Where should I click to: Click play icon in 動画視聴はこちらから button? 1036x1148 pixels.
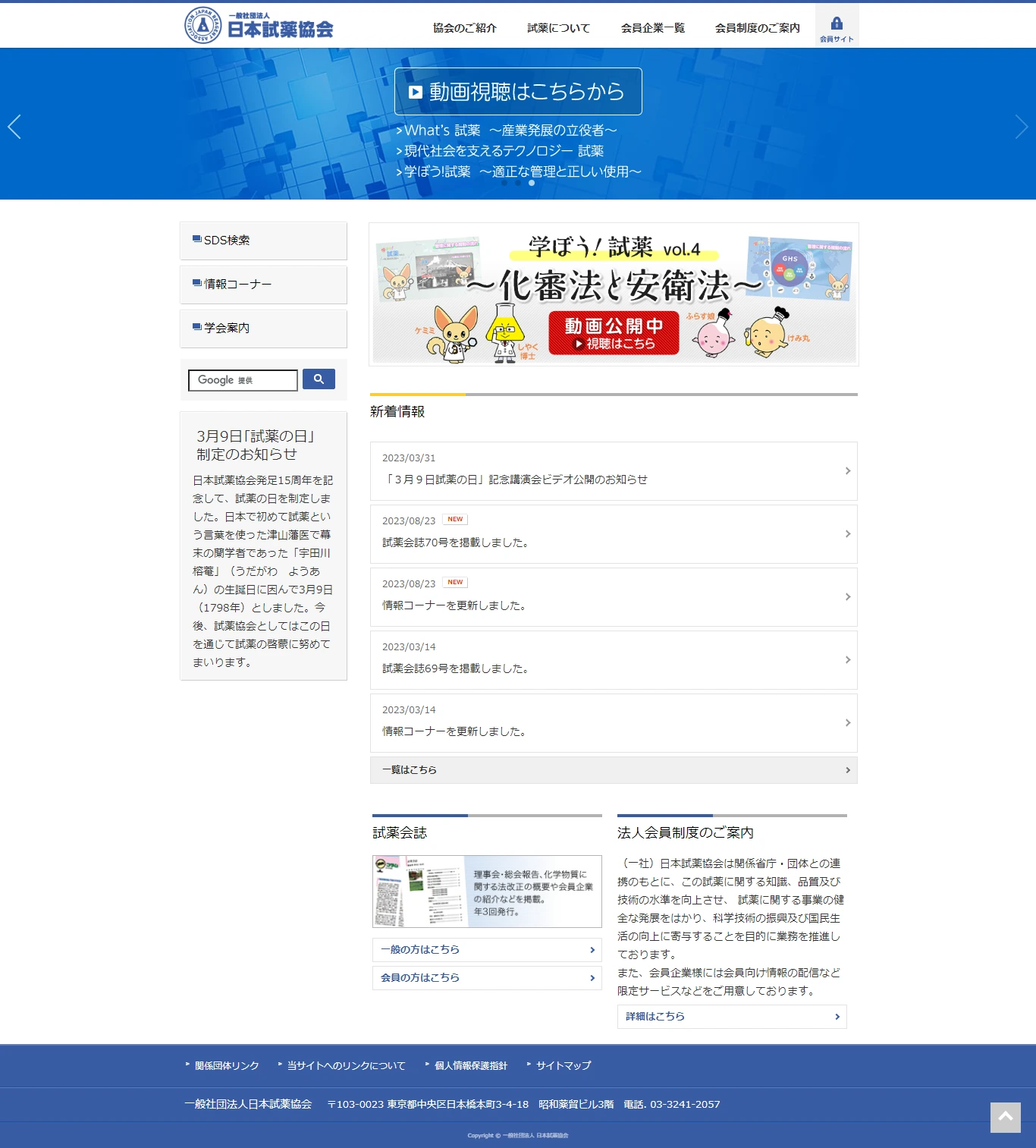point(416,92)
